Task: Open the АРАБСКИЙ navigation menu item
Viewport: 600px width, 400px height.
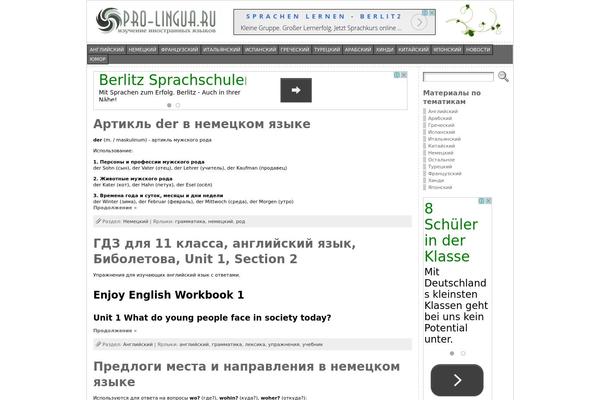Action: click(358, 50)
